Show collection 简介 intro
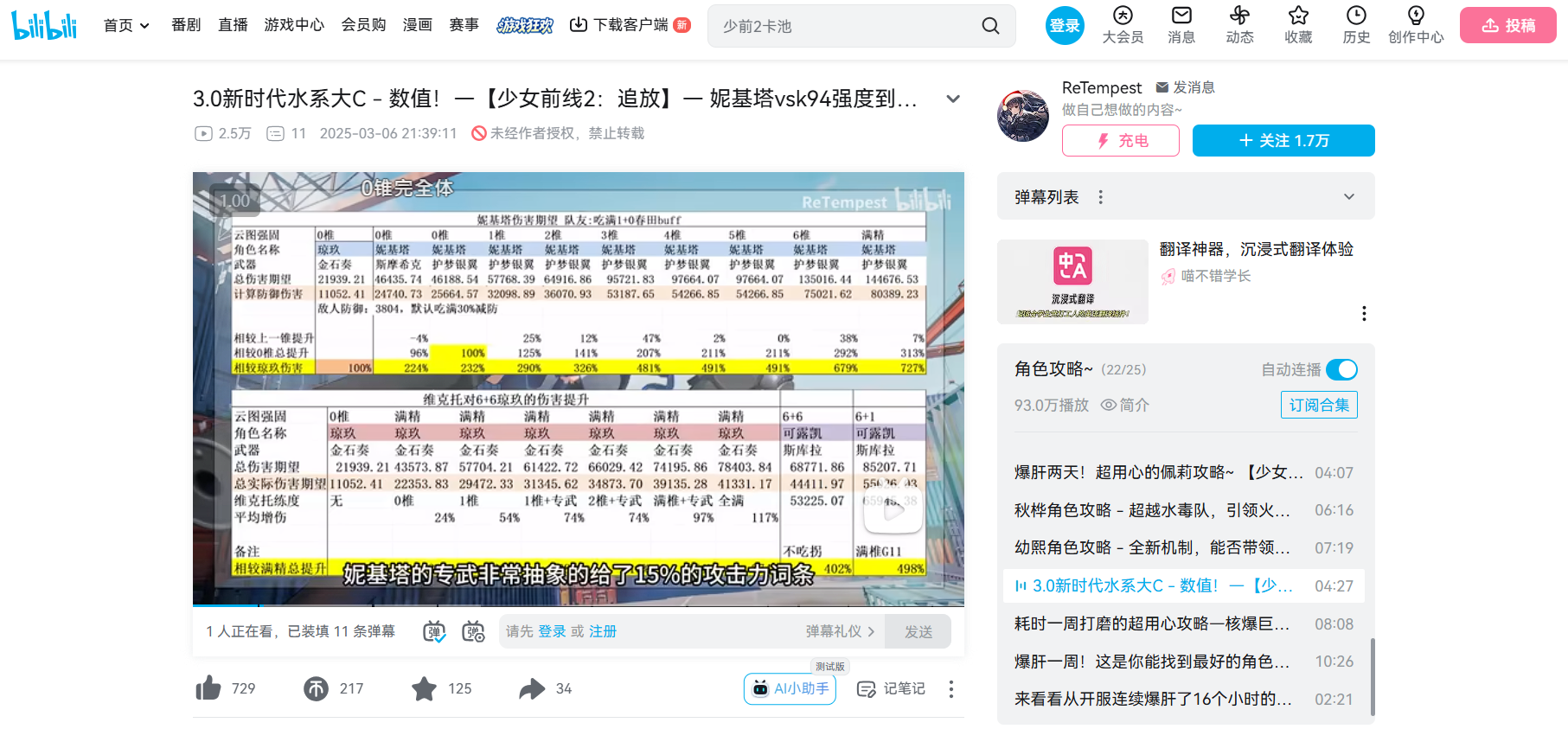Viewport: 1568px width, 729px height. (1124, 405)
